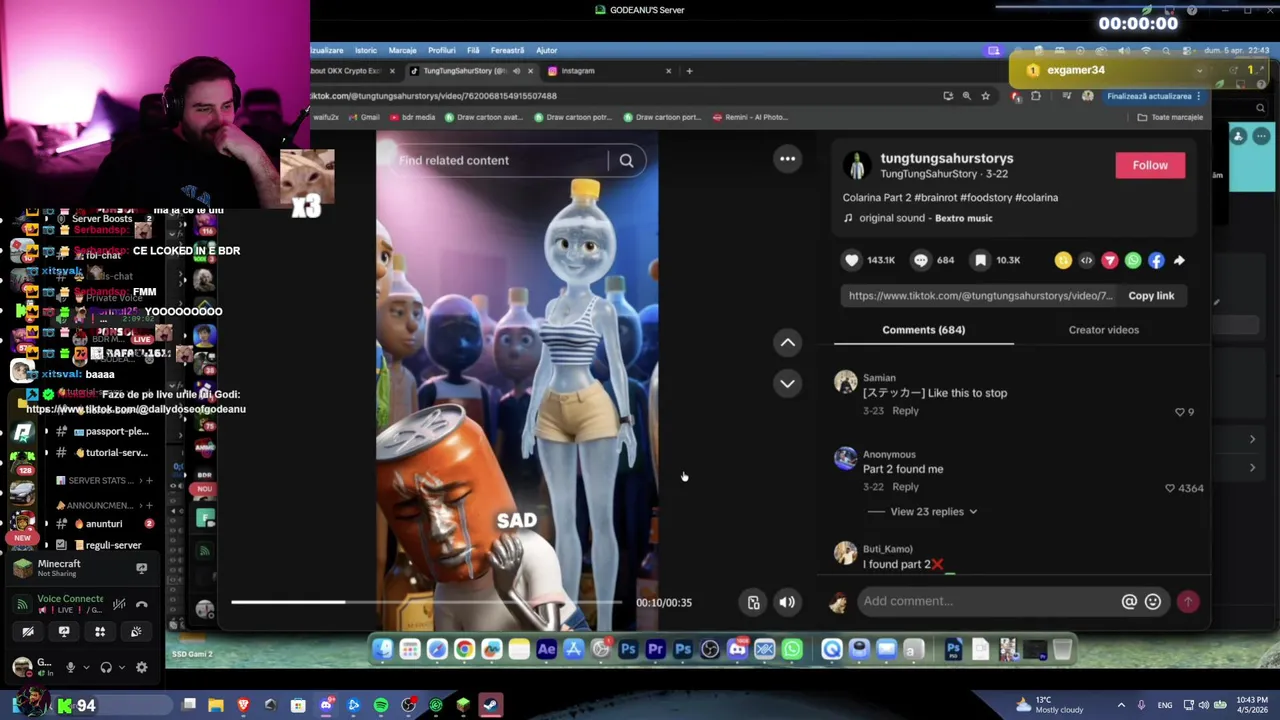
Task: Open the TikTok floating player icon
Action: pyautogui.click(x=754, y=602)
